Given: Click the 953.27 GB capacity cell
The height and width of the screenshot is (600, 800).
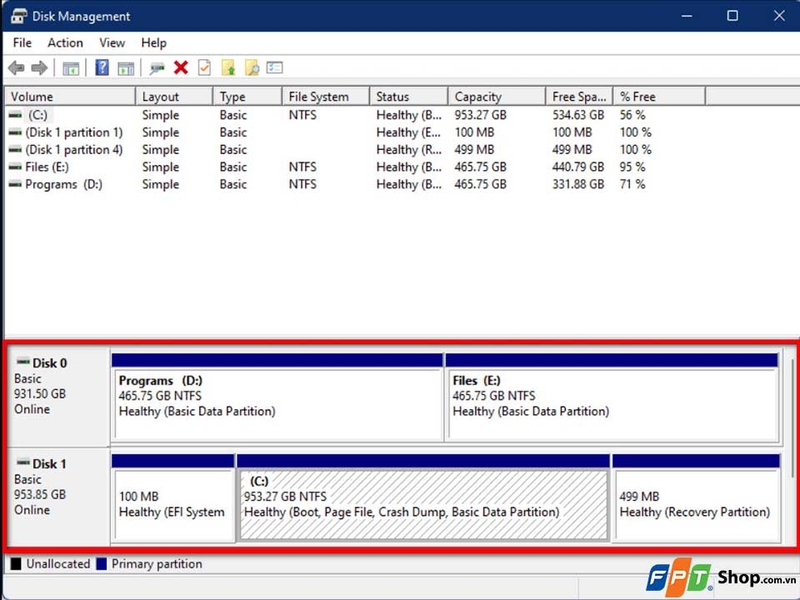Looking at the screenshot, I should 481,115.
